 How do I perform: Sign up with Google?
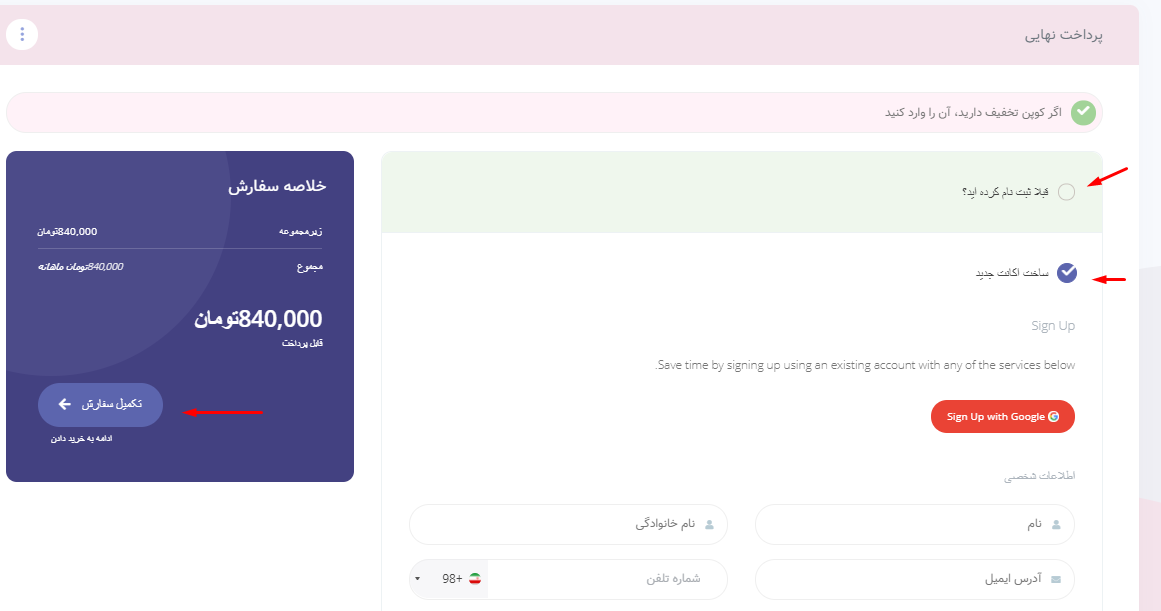coord(1003,416)
